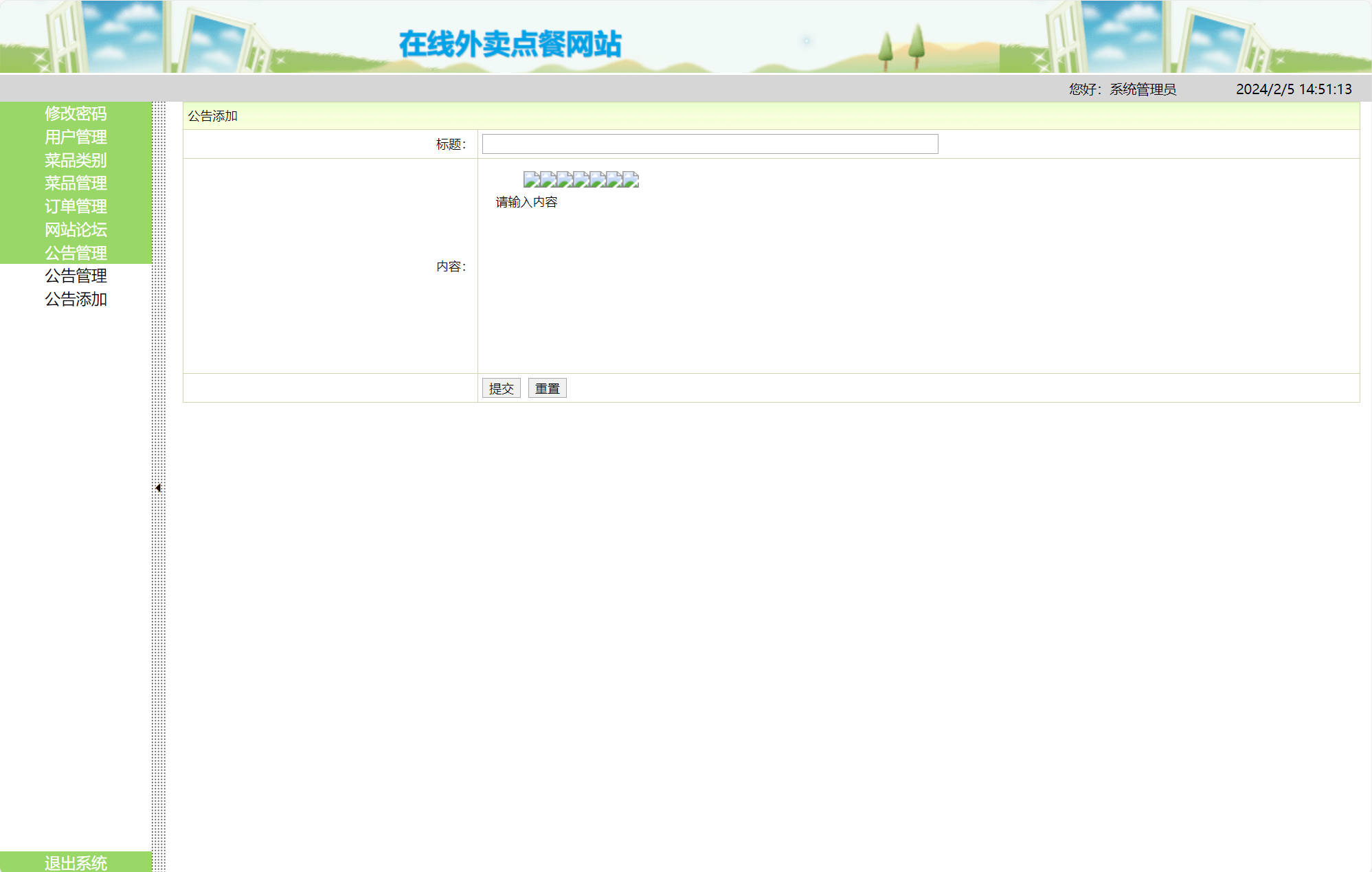The height and width of the screenshot is (872, 1372).
Task: Click the fifth broken editor toolbar icon
Action: coord(597,179)
